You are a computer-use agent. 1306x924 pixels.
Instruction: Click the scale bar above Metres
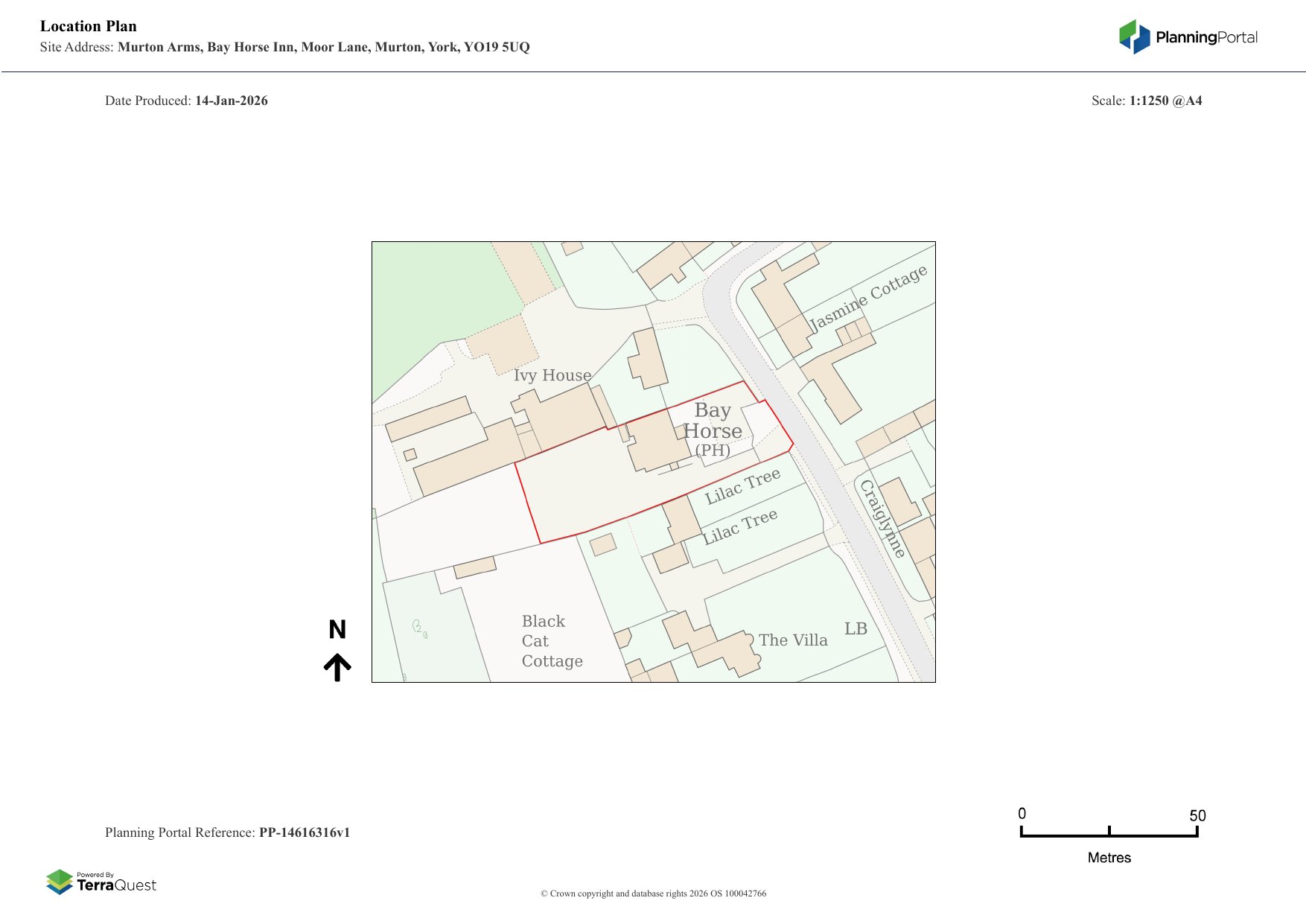click(1109, 833)
